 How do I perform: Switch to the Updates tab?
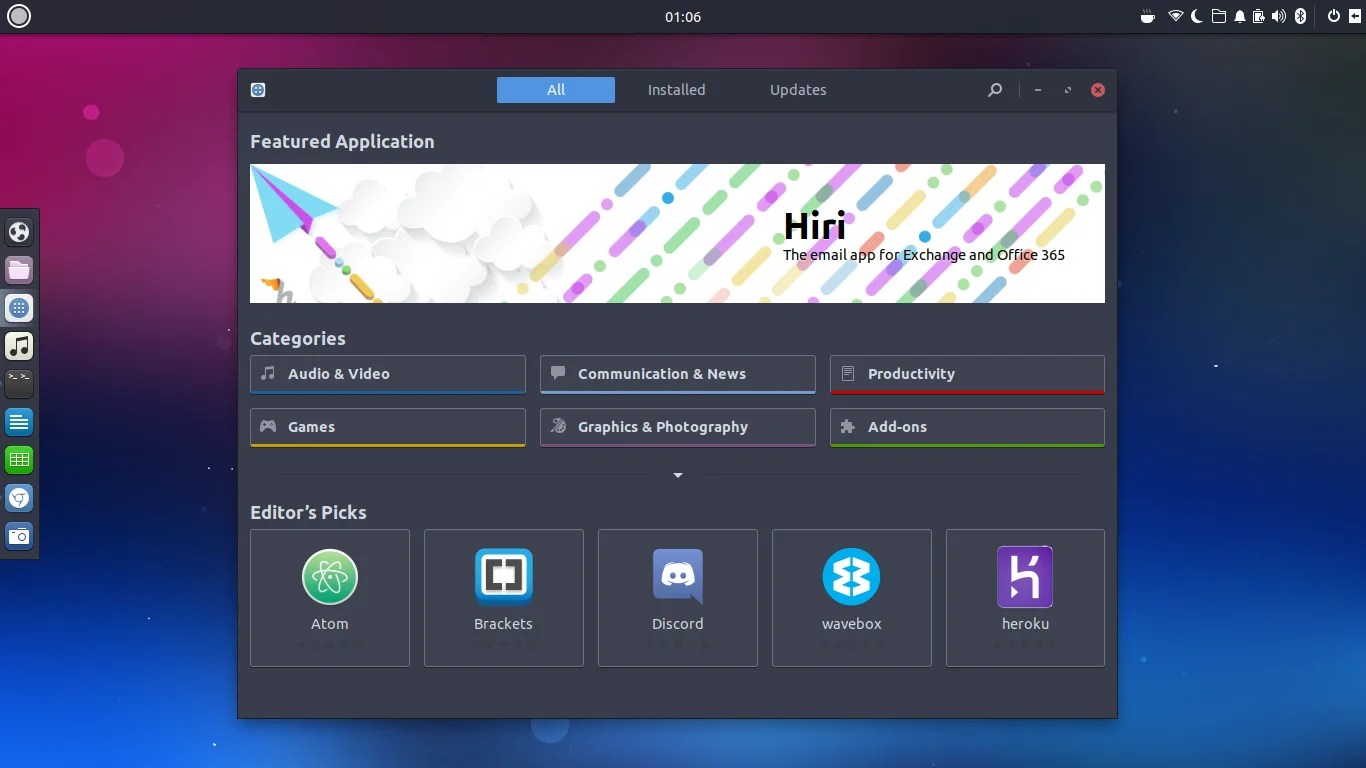[798, 90]
